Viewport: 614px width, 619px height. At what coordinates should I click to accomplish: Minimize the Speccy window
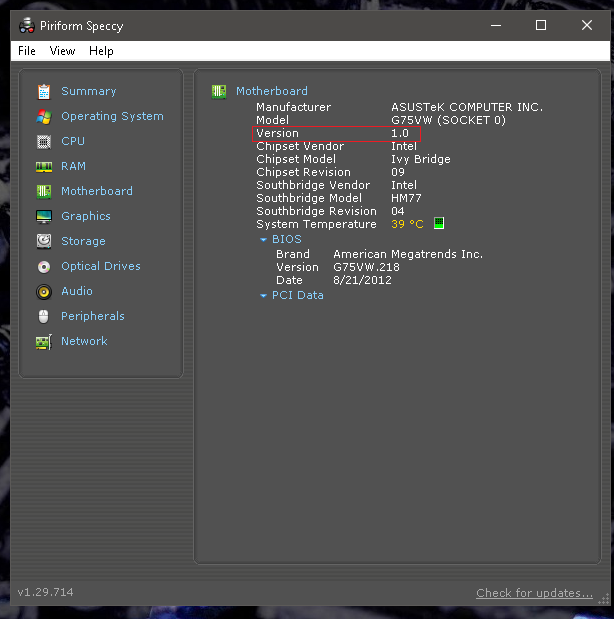[x=496, y=25]
